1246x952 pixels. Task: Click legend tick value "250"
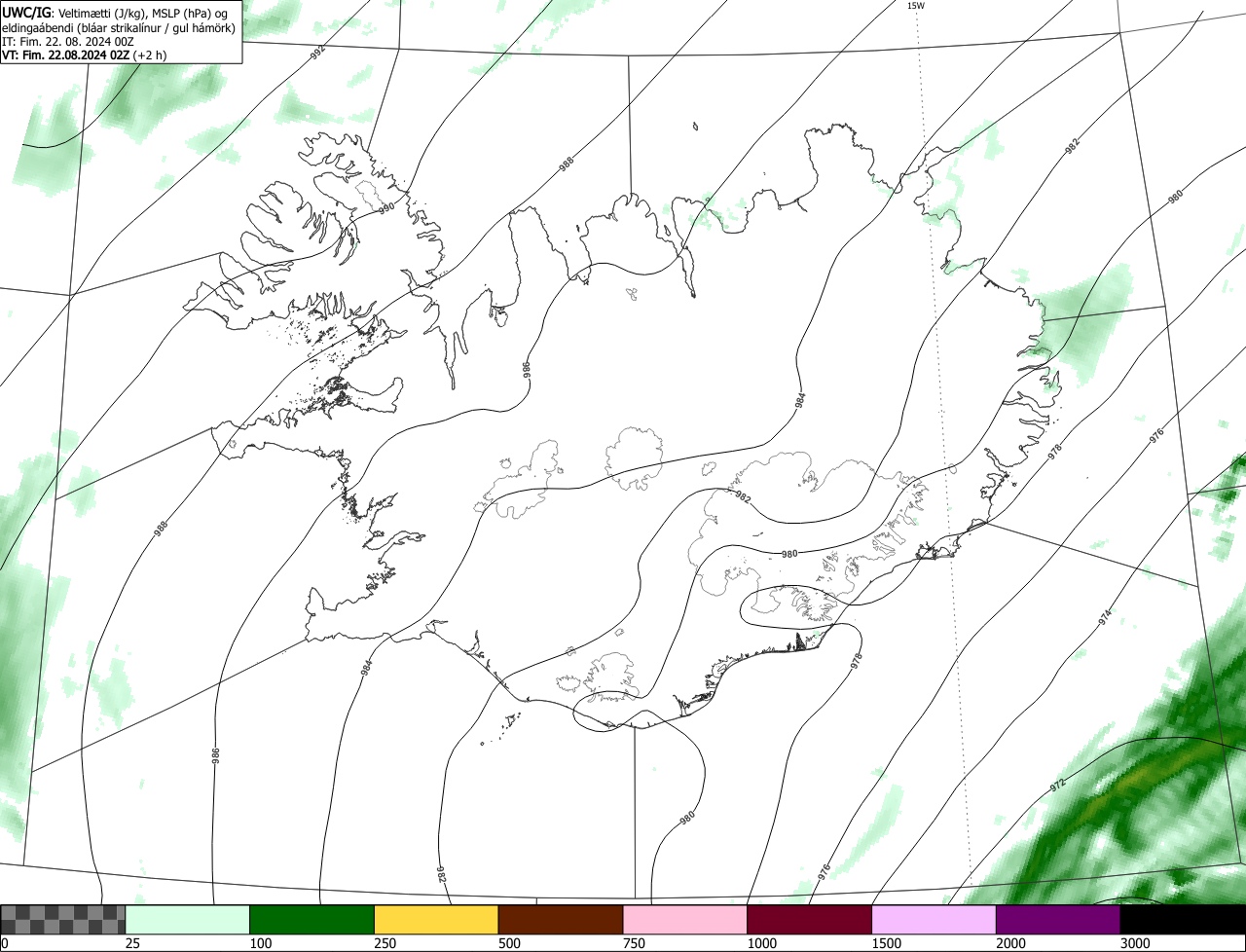pyautogui.click(x=384, y=944)
